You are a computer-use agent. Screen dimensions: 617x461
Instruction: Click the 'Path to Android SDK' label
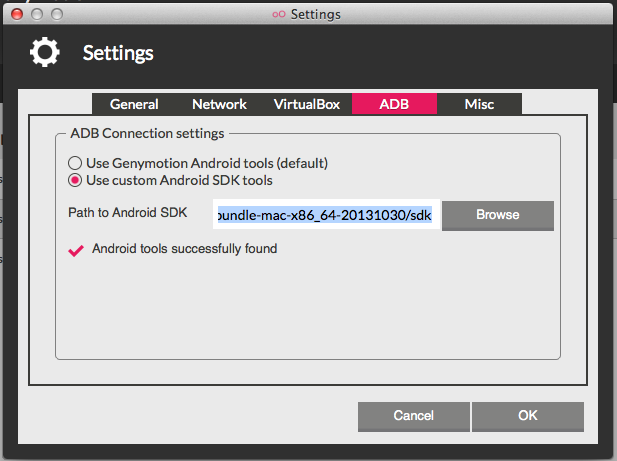[127, 212]
